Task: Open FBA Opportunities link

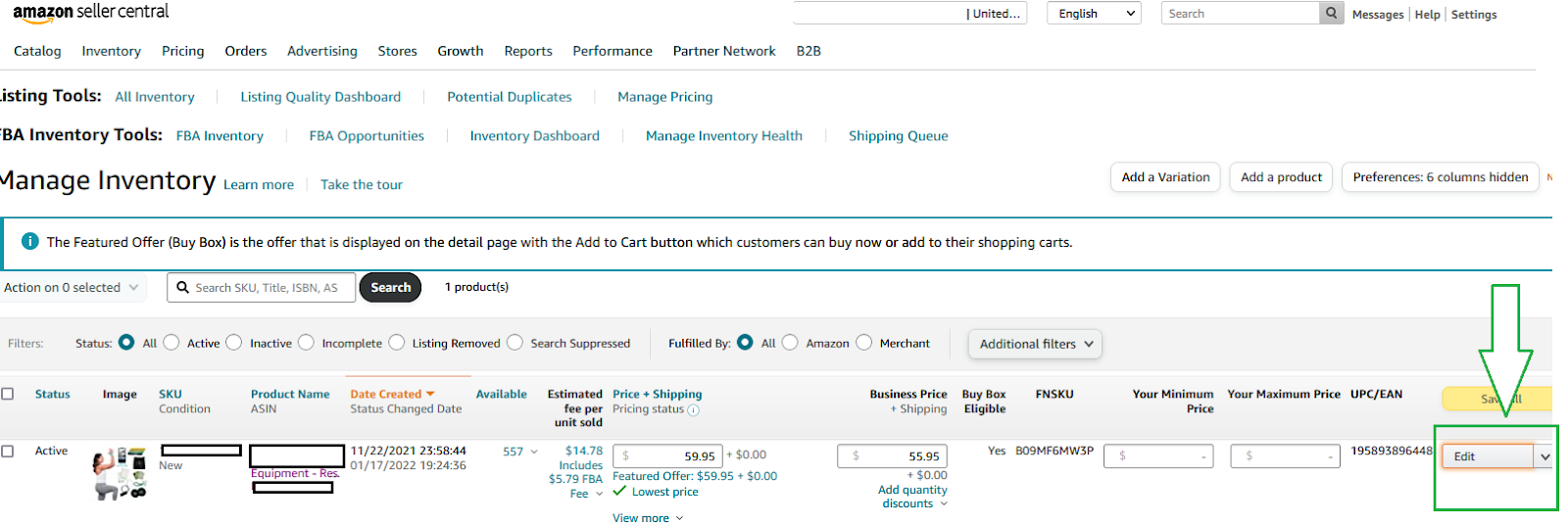Action: point(367,136)
